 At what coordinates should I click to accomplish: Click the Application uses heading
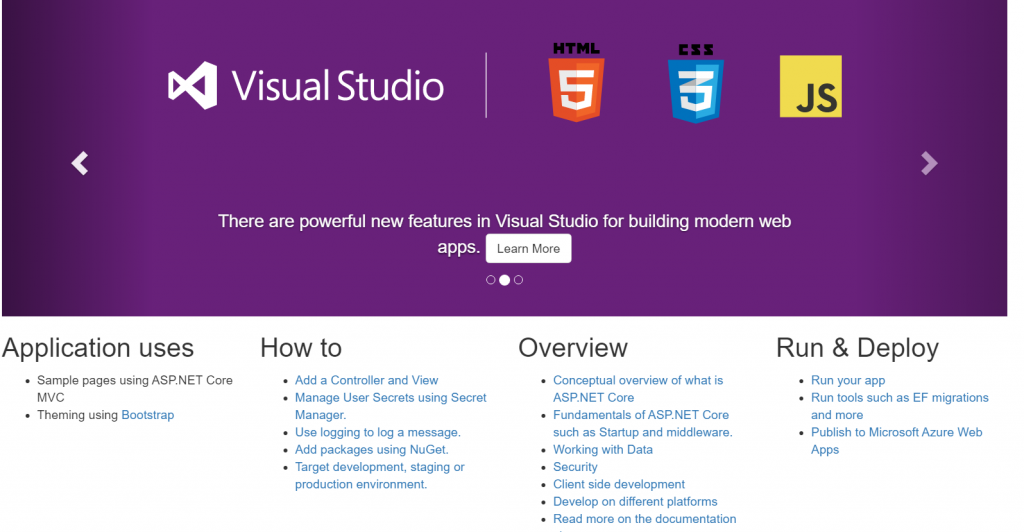coord(98,348)
